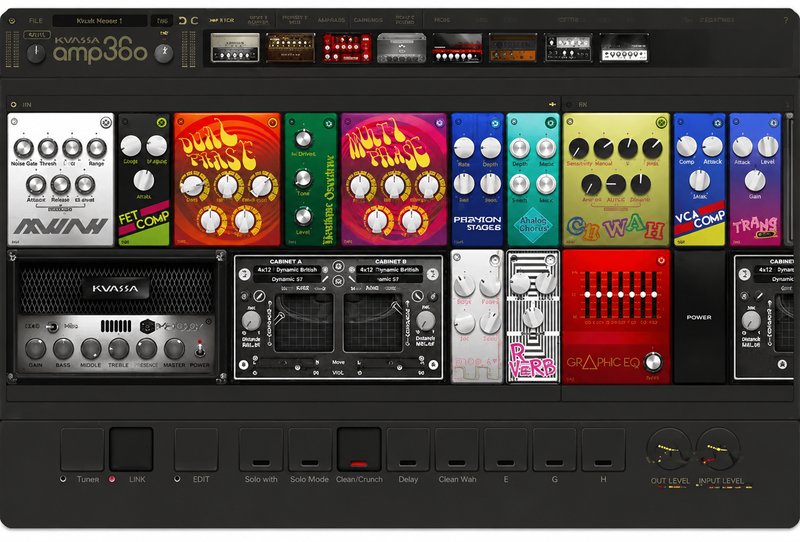
Task: Select the Delay preset footswitch
Action: coord(408,450)
